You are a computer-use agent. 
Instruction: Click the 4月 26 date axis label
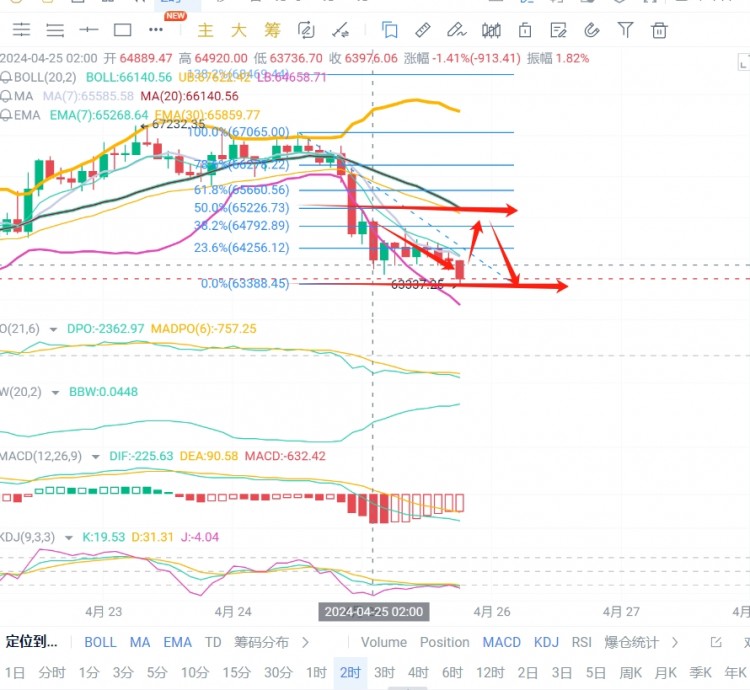[x=492, y=612]
